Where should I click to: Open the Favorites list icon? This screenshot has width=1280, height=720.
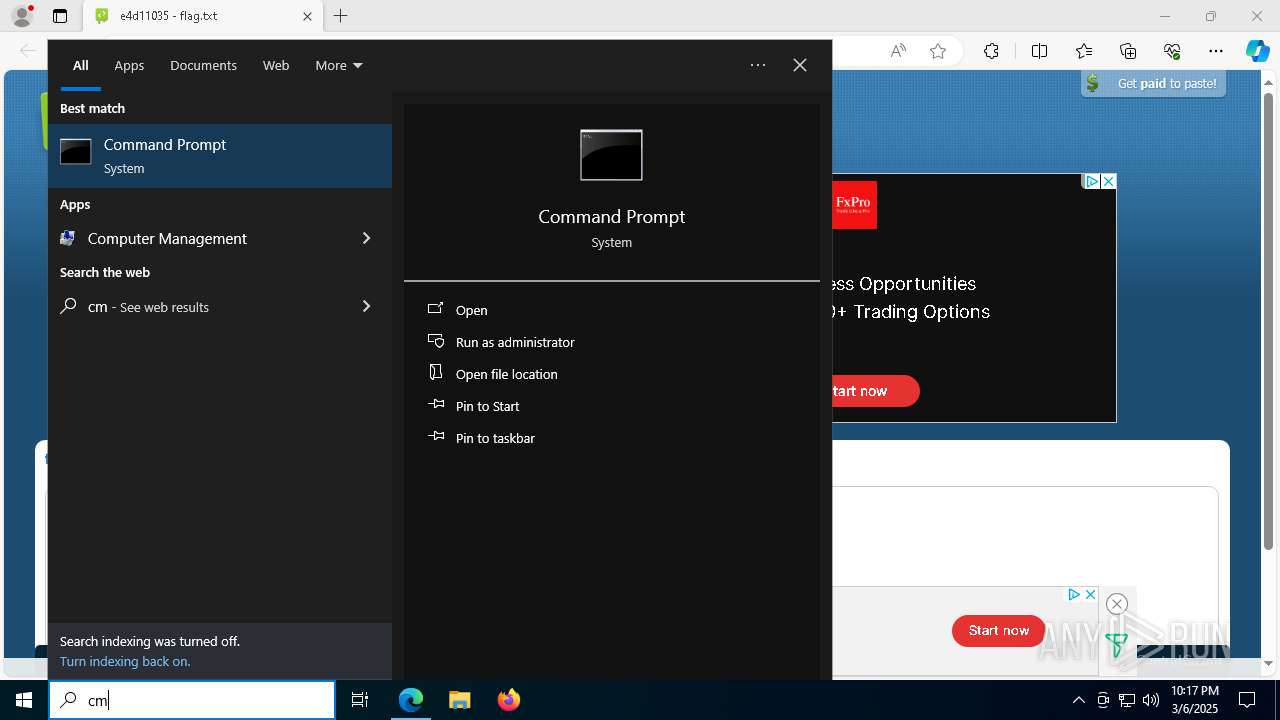(1084, 51)
